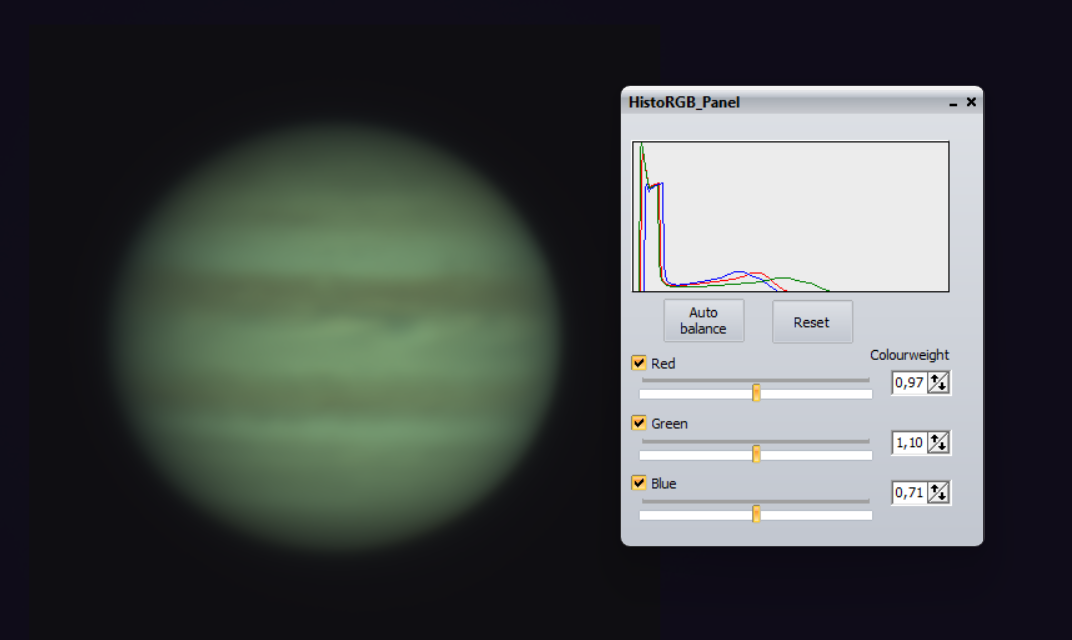Close the HistoRGB_Panel window

click(971, 102)
